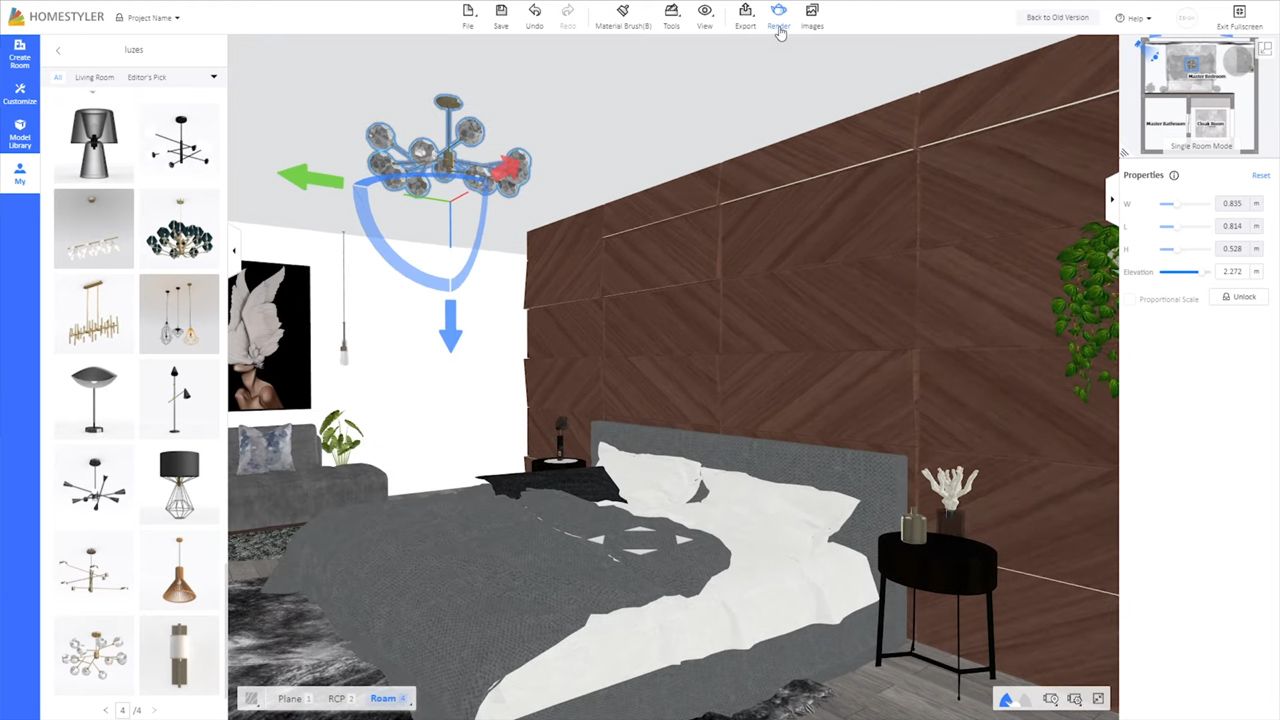Click the green move arrow gizmo
1280x720 pixels.
click(x=309, y=177)
